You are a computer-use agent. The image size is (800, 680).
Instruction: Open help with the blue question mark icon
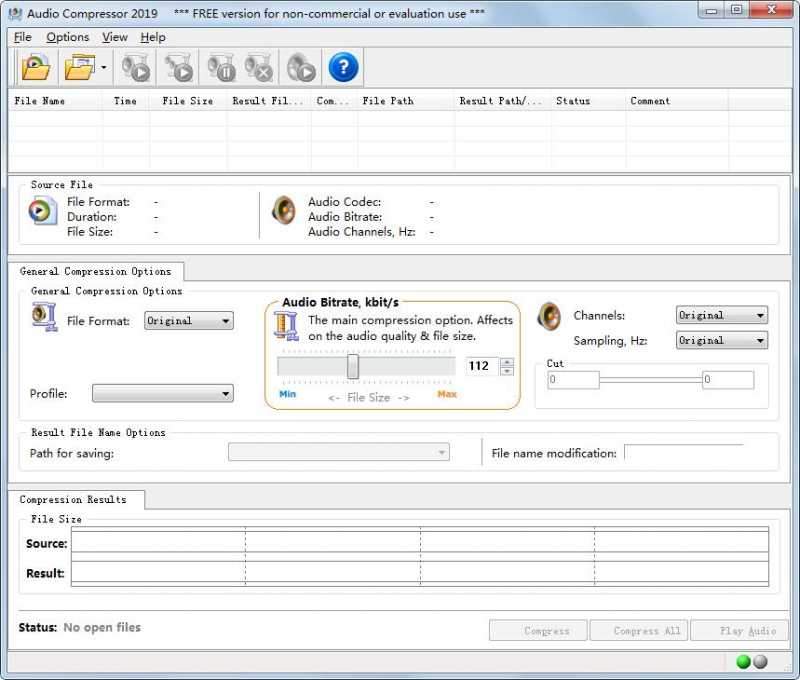343,68
